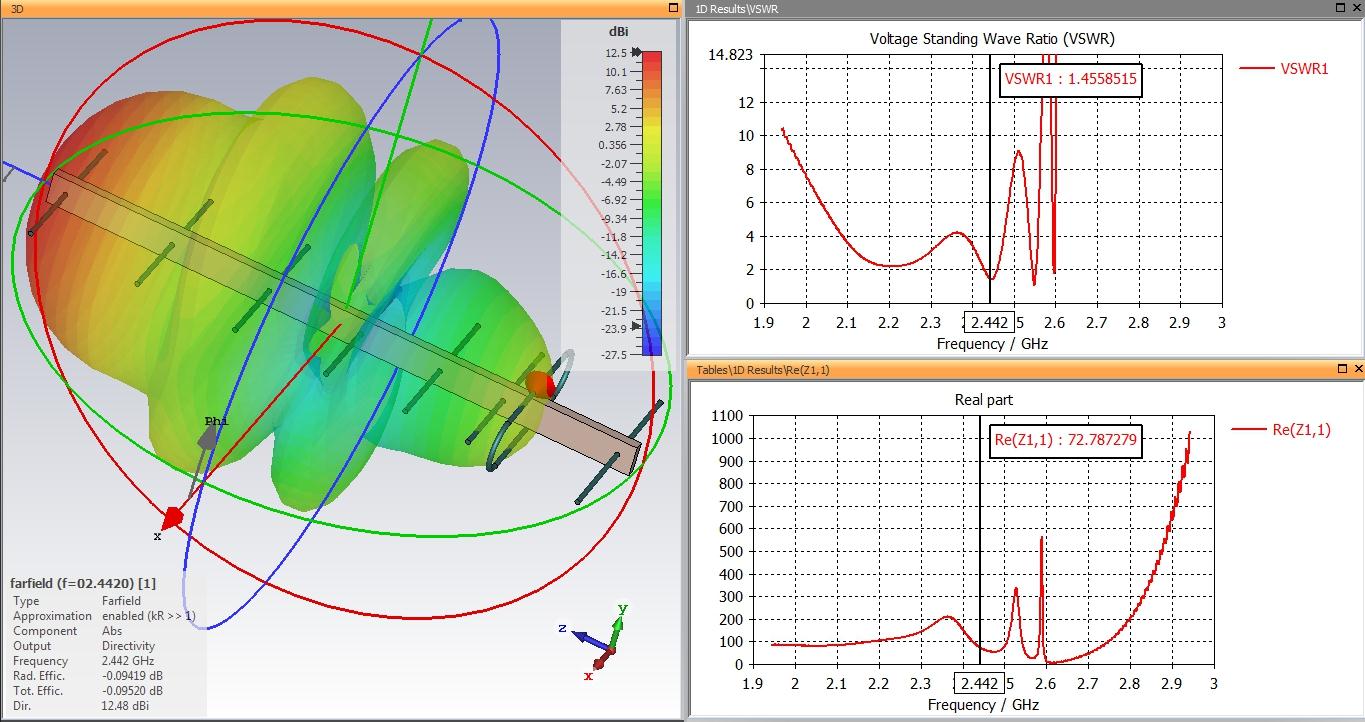Click the Frequency 2.442 GHz info value

point(128,661)
